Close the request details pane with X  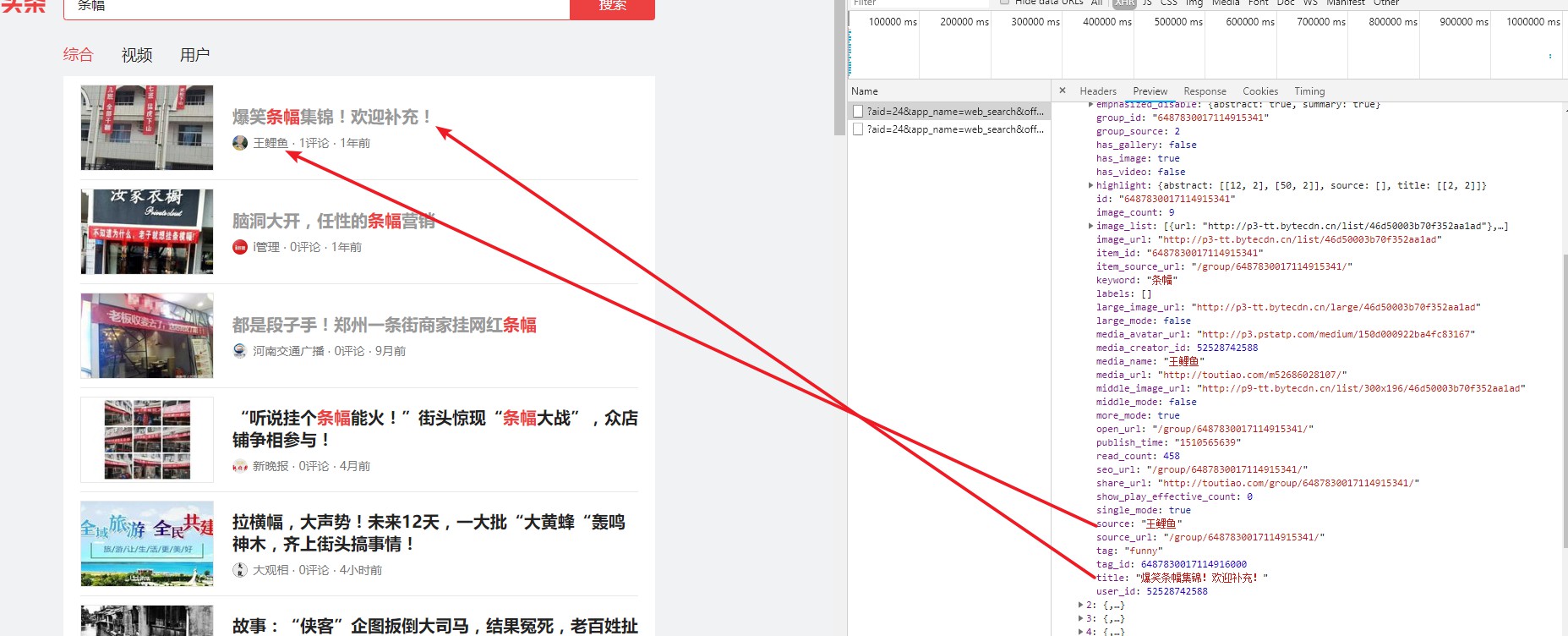click(1063, 90)
